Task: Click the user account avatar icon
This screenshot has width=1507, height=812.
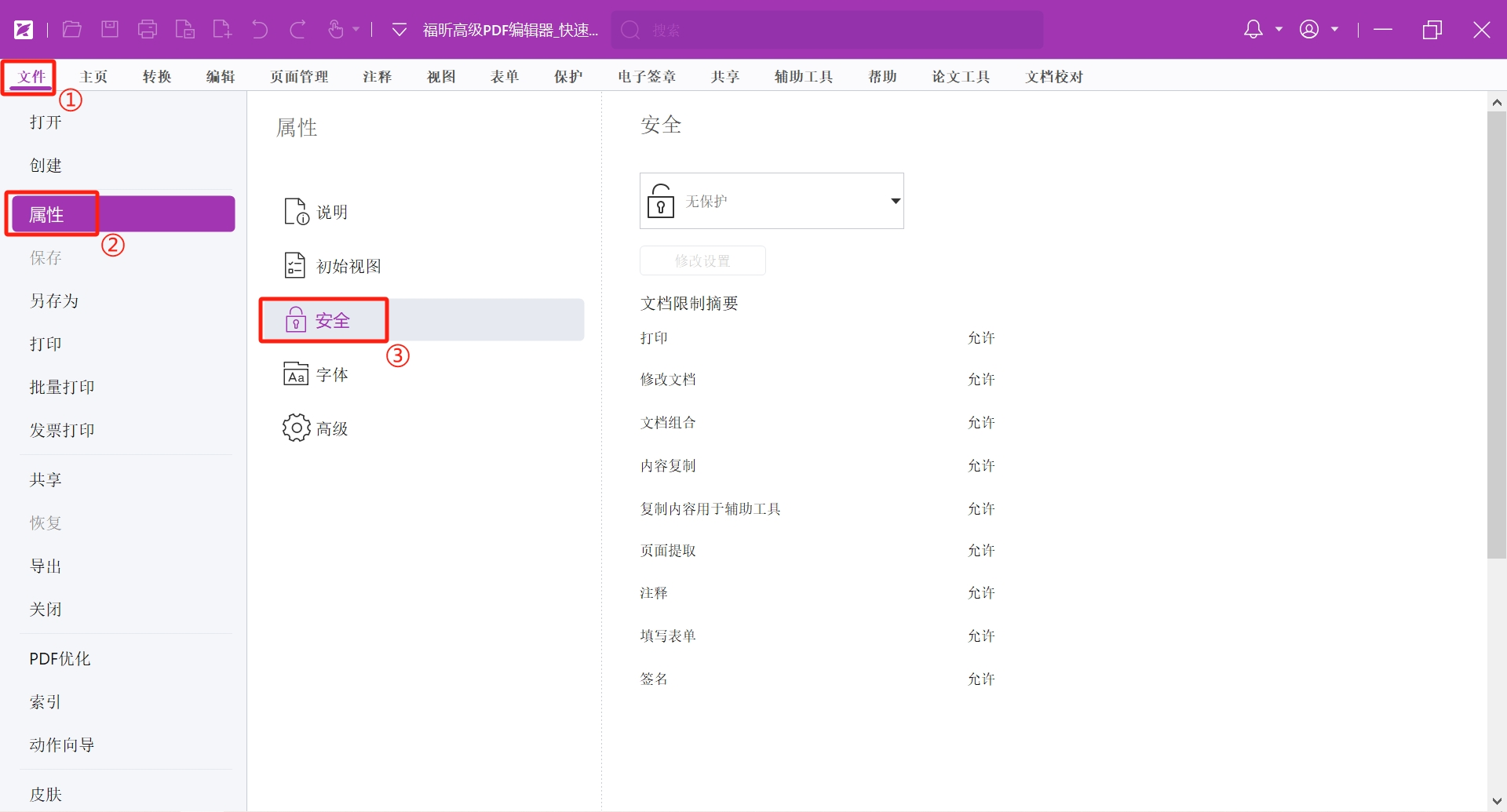Action: tap(1309, 30)
